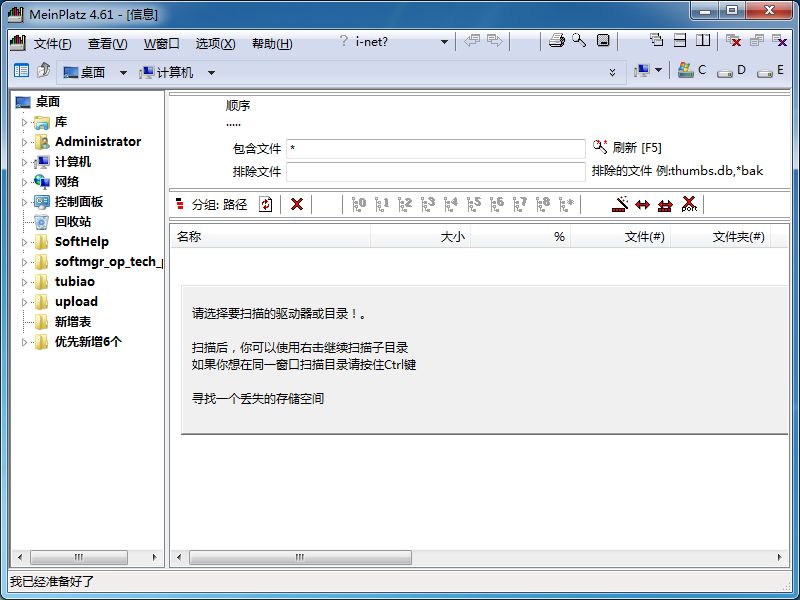This screenshot has height=600, width=800.
Task: Click the print icon in toolbar
Action: [557, 41]
